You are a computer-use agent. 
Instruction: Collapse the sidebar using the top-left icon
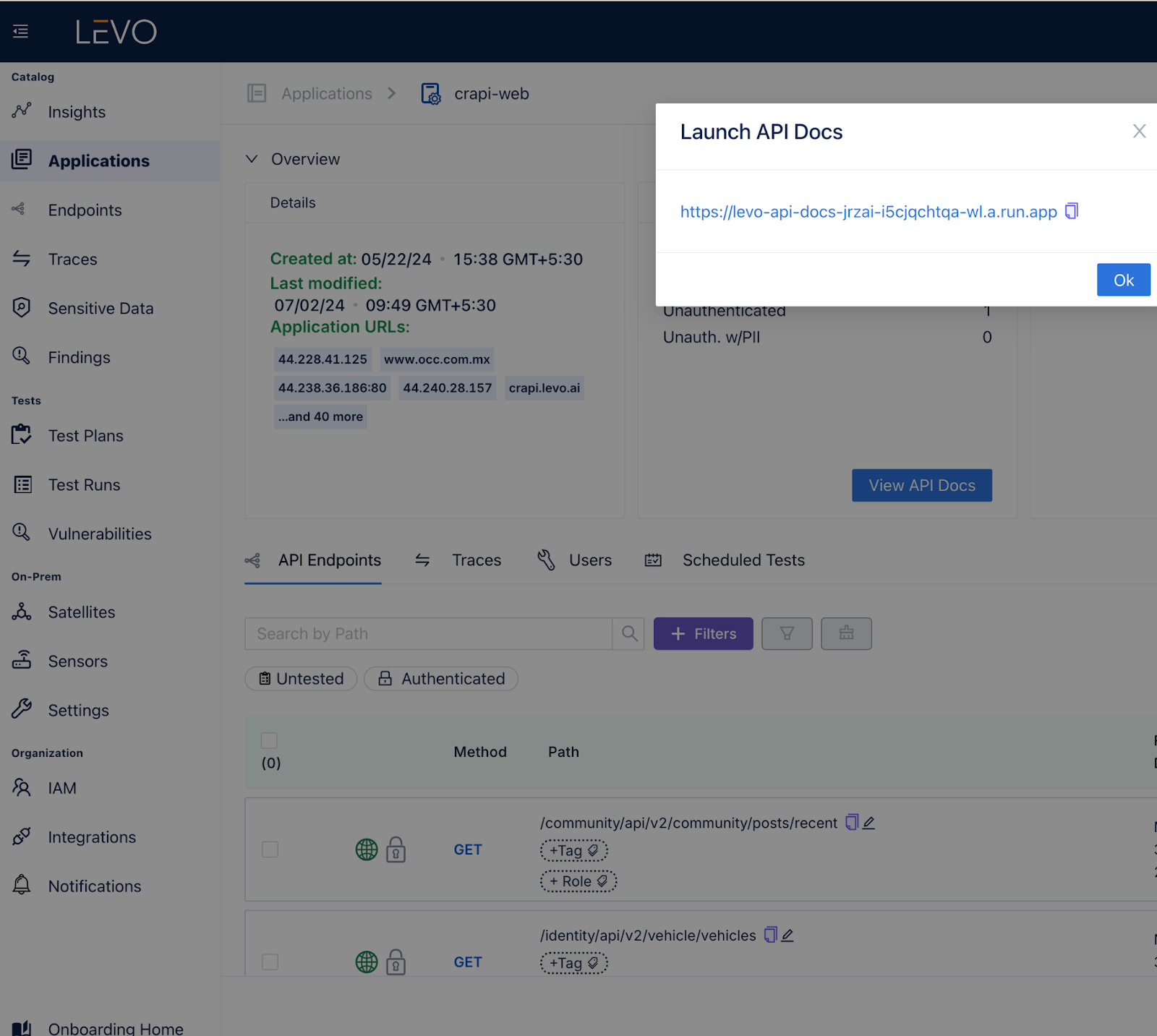pyautogui.click(x=20, y=31)
